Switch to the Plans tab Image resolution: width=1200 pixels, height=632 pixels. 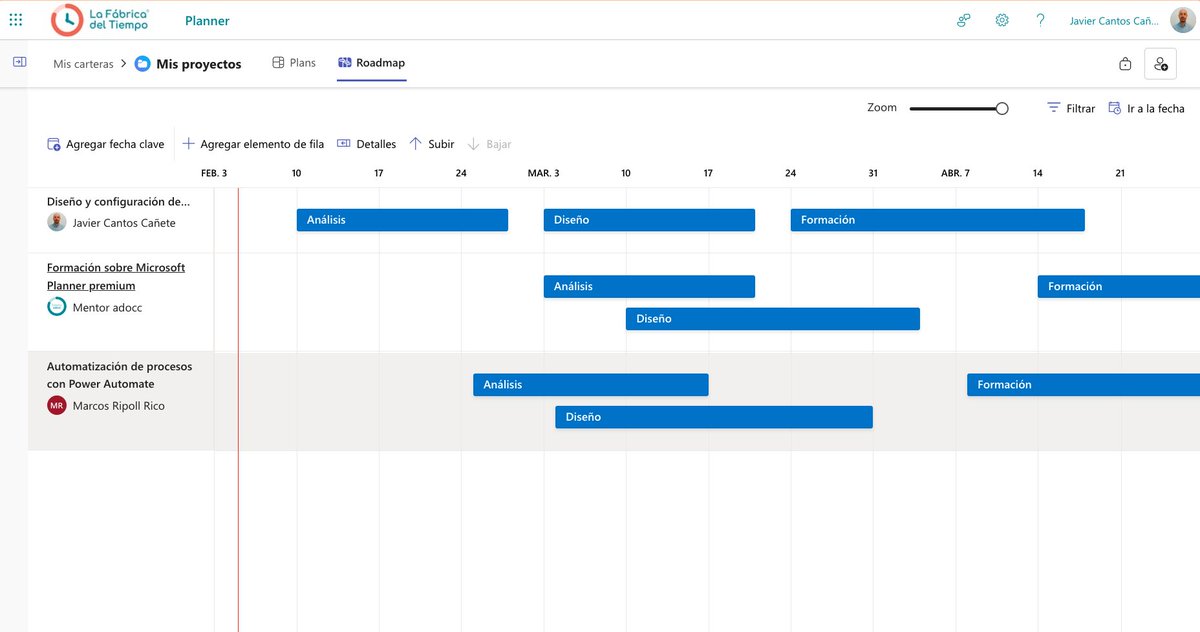click(x=294, y=63)
